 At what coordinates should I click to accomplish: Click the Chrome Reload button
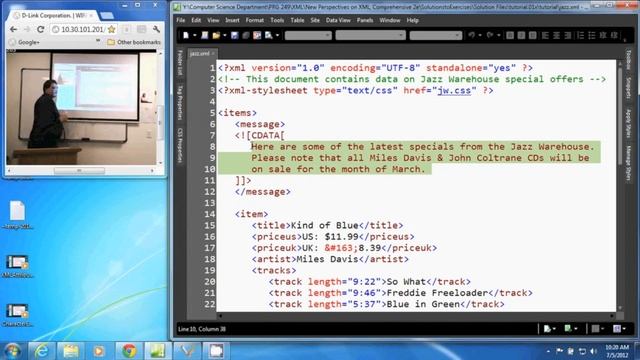40,29
